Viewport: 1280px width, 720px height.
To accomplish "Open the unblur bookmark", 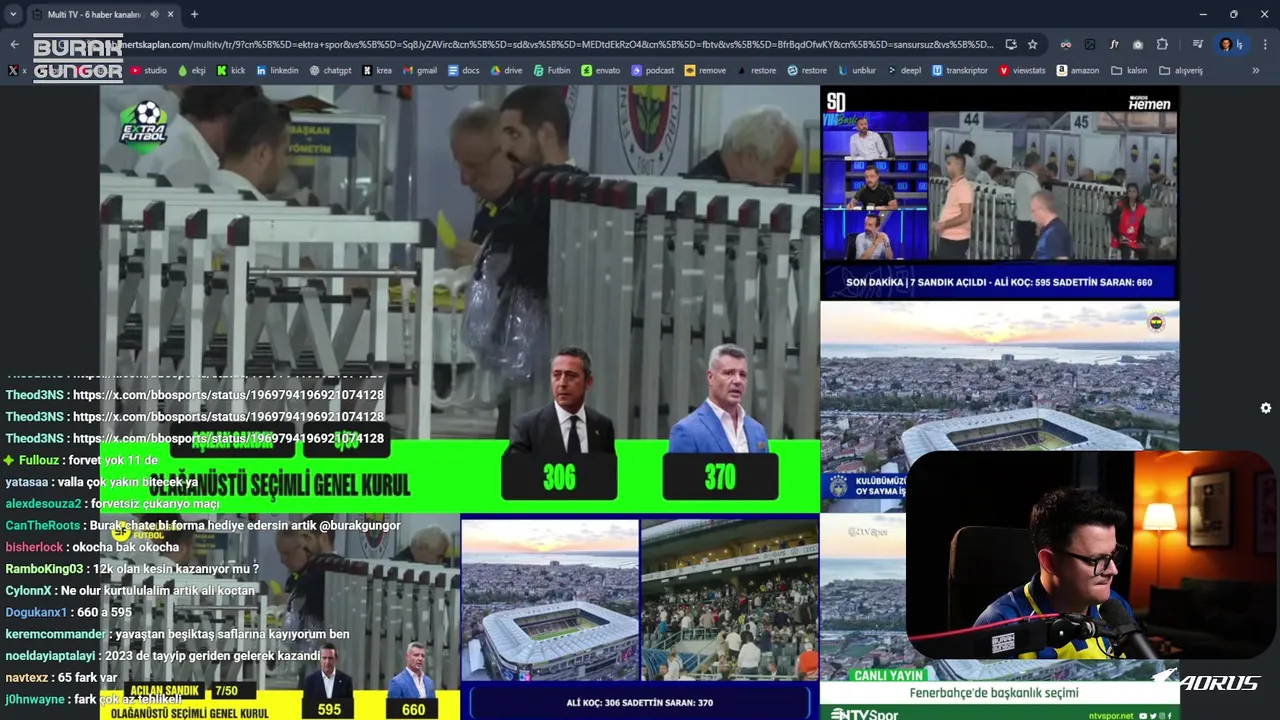I will (x=857, y=71).
